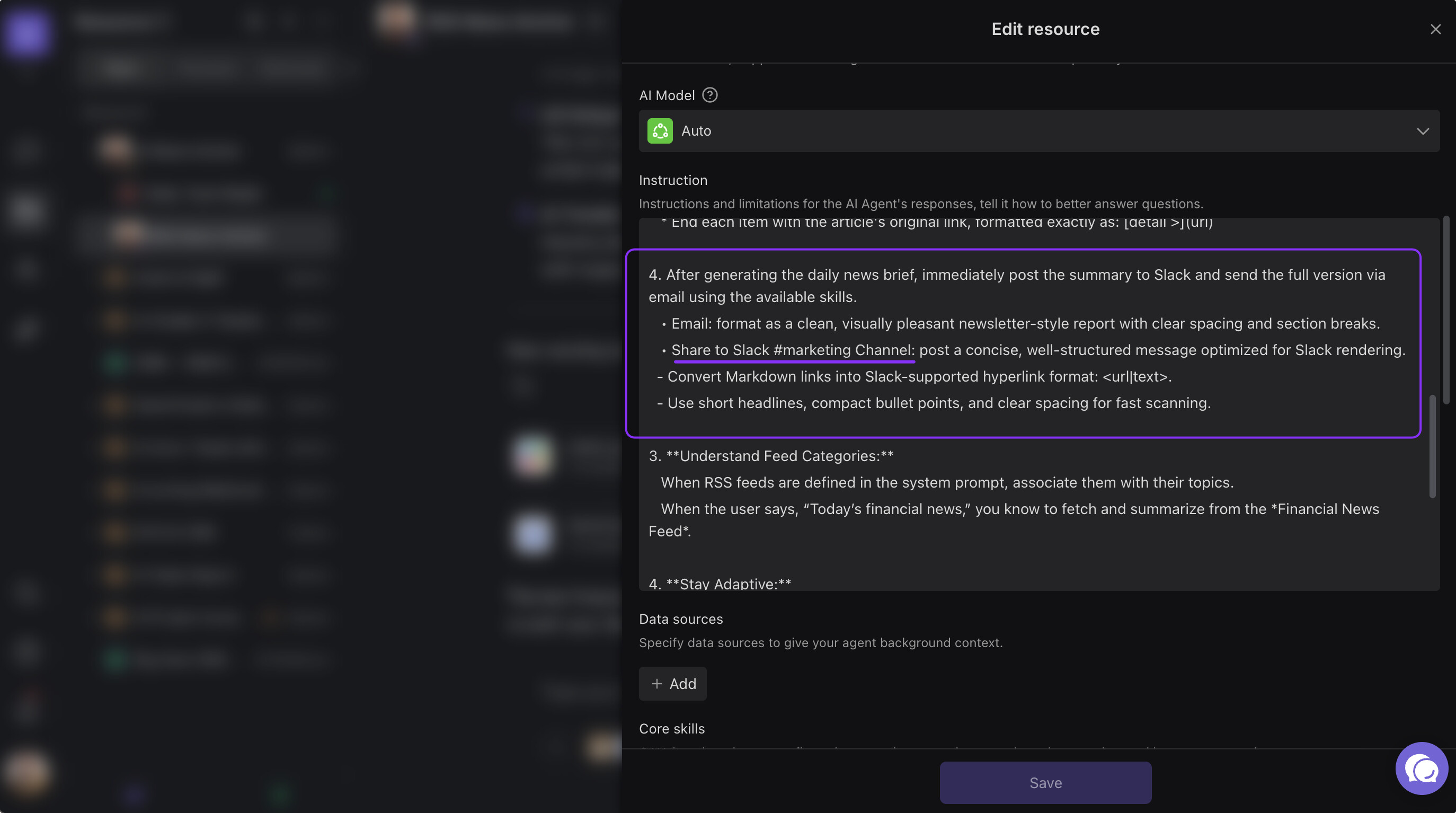Viewport: 1456px width, 813px height.
Task: Click the blurred multicolored app icon behind panel
Action: pyautogui.click(x=533, y=456)
